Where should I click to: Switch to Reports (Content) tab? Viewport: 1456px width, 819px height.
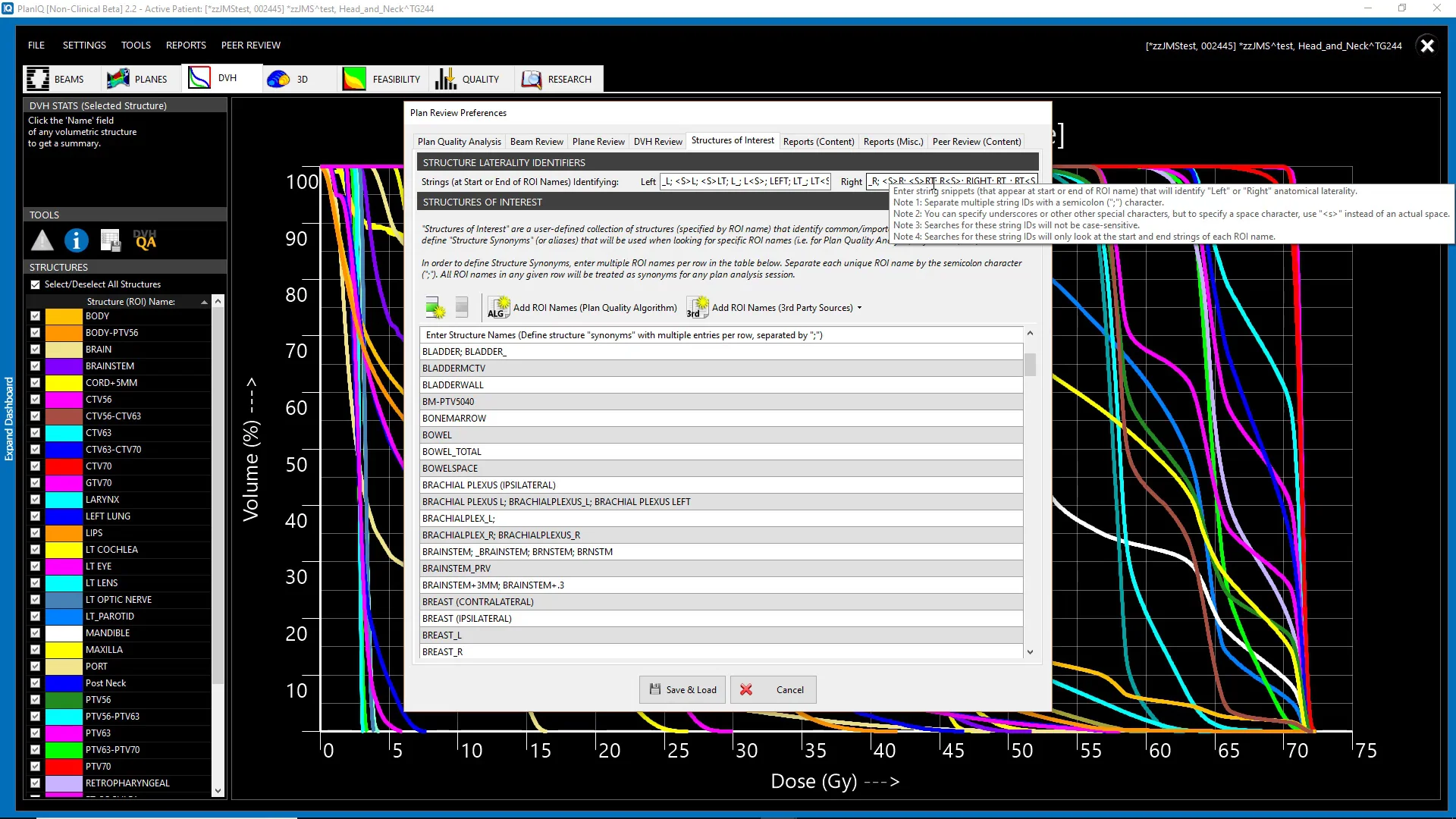tap(819, 142)
